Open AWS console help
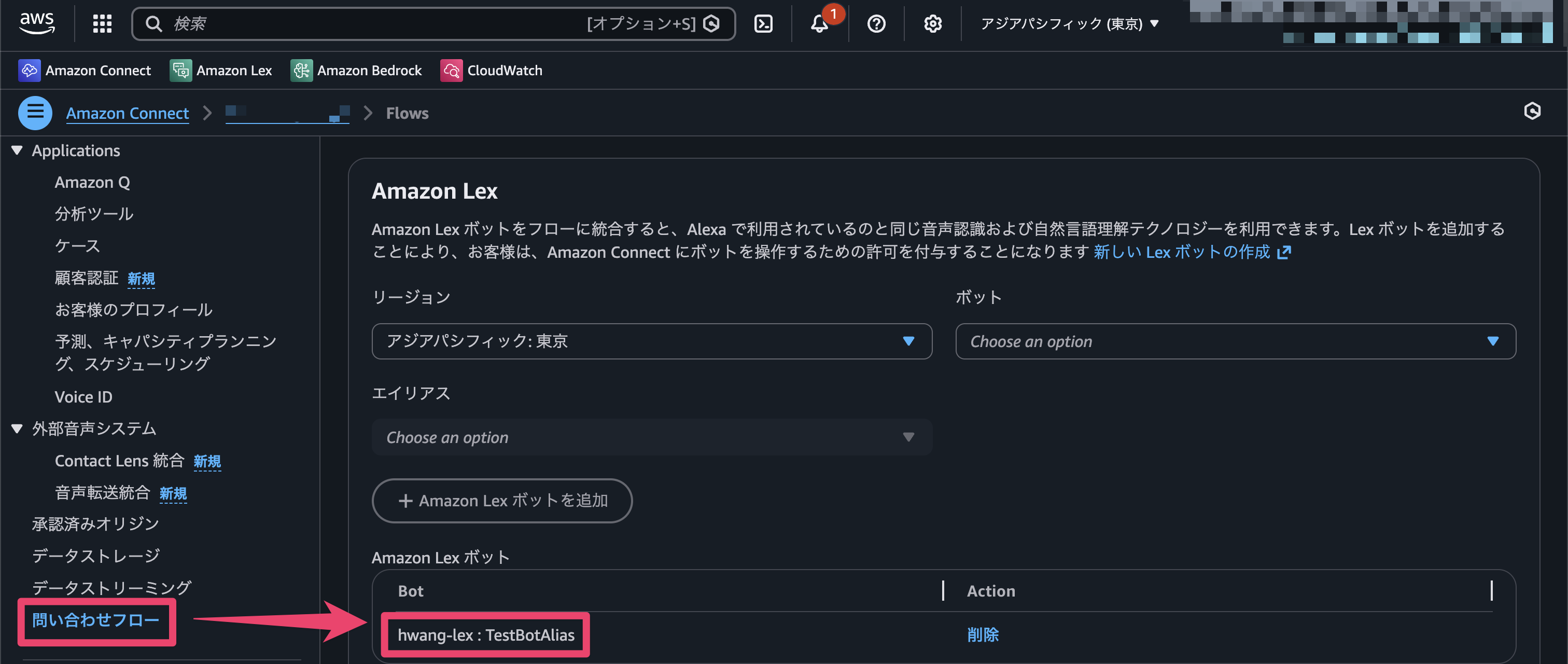 click(876, 24)
